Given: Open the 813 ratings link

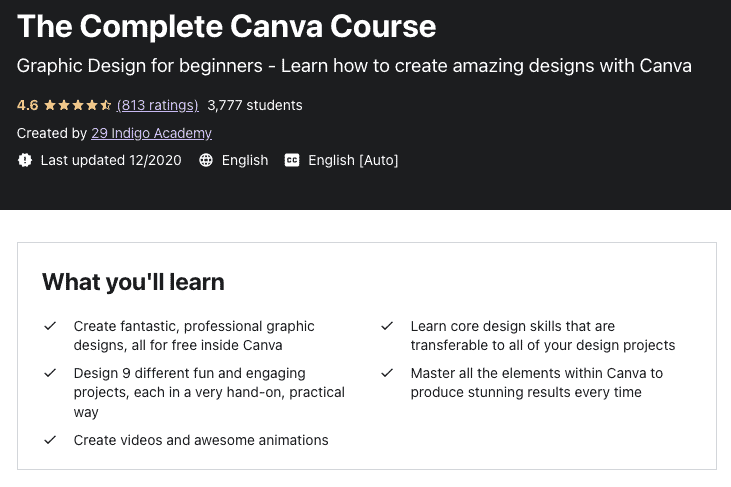Looking at the screenshot, I should [x=158, y=105].
